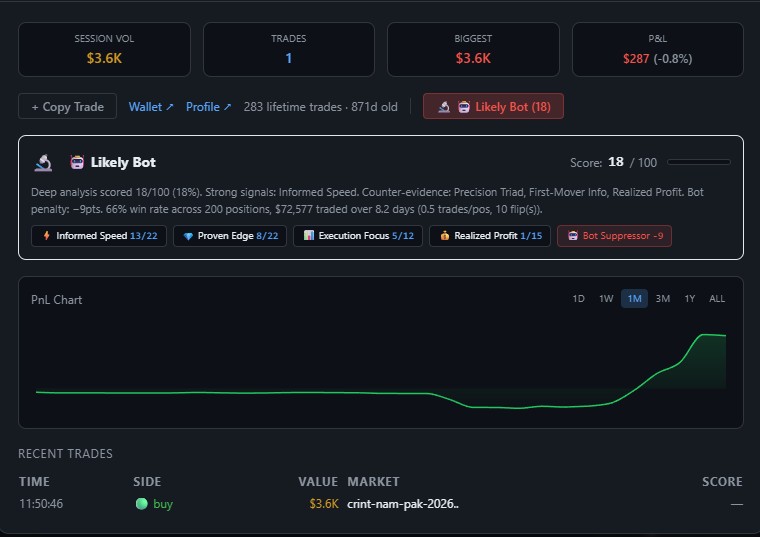Switch PnL chart to 1Y range
The height and width of the screenshot is (537, 760).
(690, 299)
